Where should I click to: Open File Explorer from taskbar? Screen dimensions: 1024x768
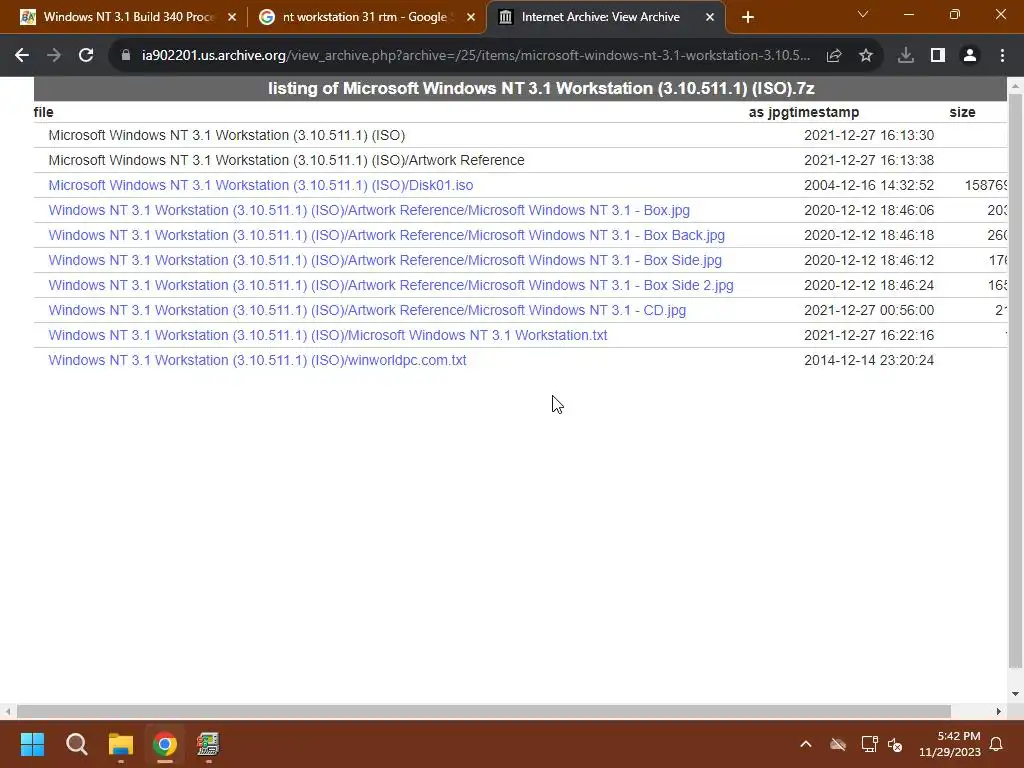pyautogui.click(x=121, y=744)
